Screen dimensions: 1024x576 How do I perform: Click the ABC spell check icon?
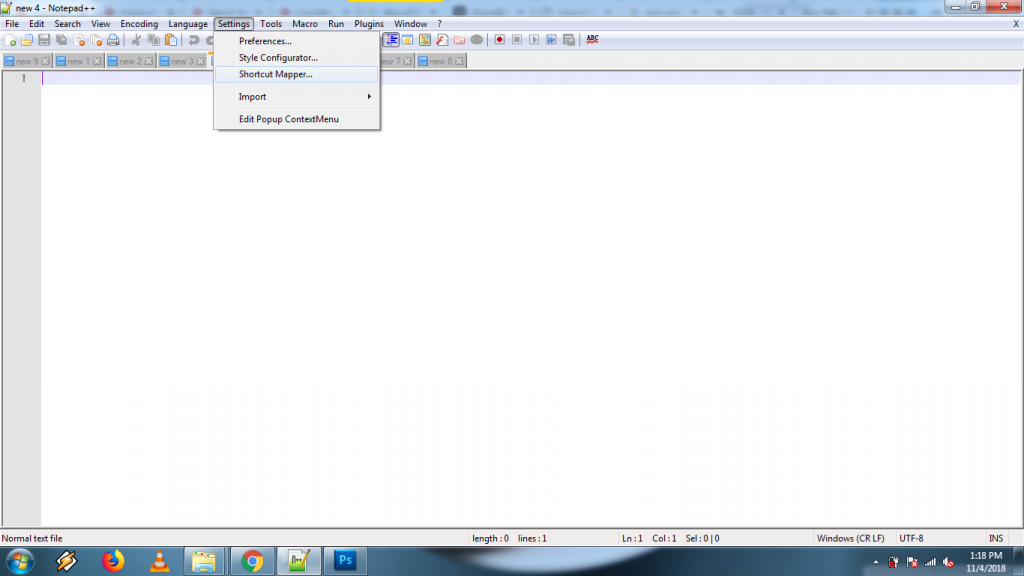coord(592,40)
